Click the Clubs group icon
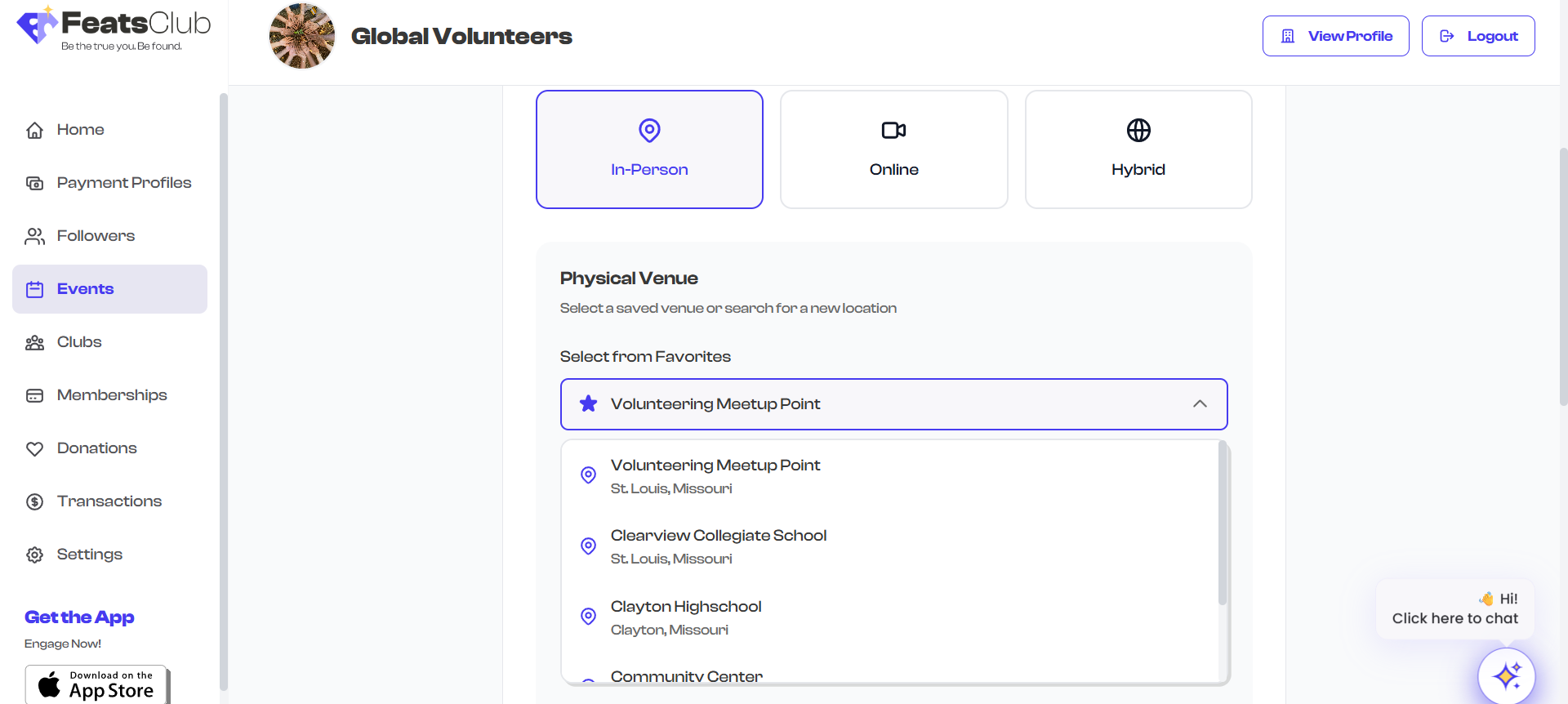1568x704 pixels. [x=34, y=342]
